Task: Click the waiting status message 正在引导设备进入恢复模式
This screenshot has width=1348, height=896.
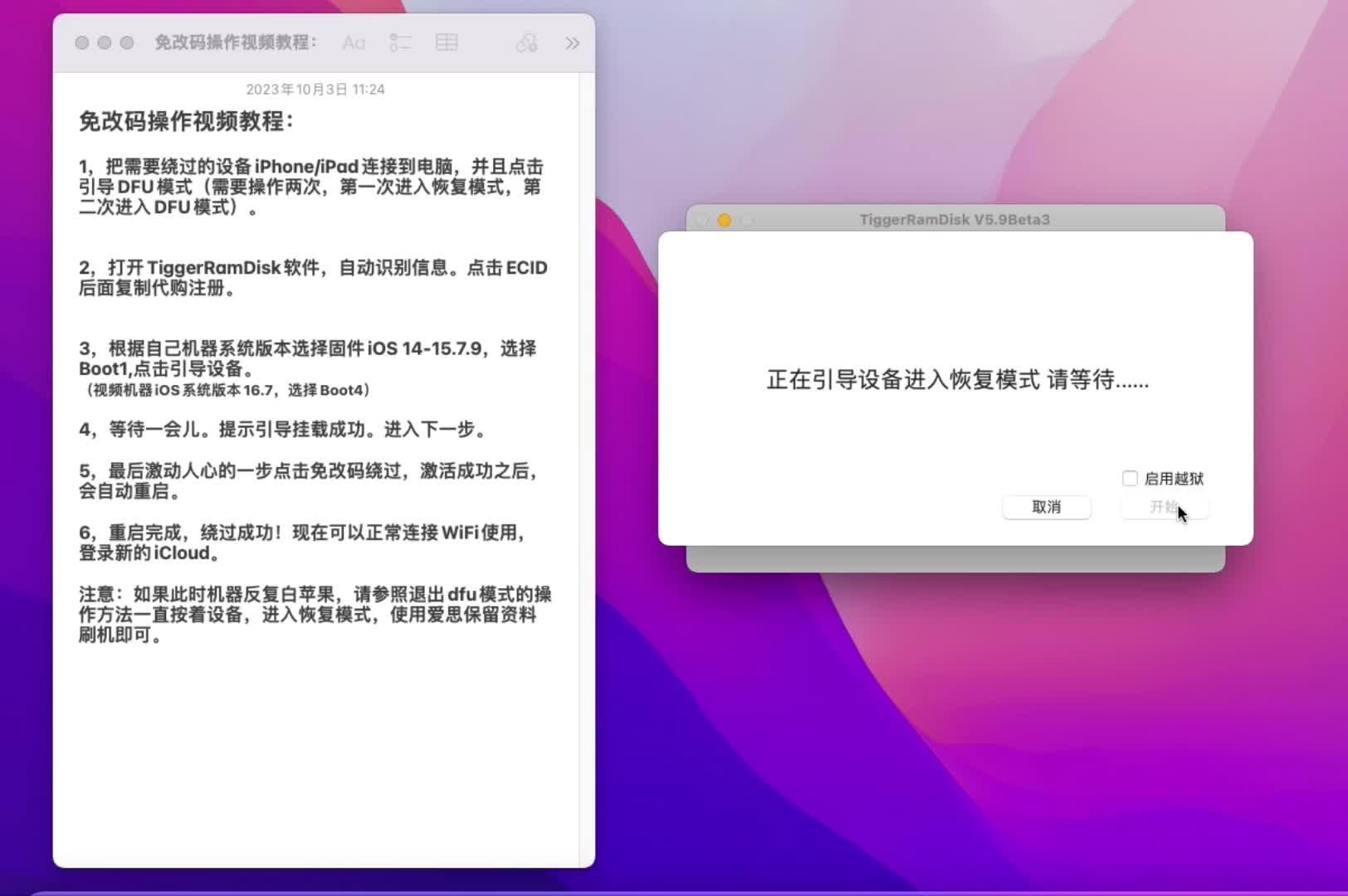Action: (x=956, y=381)
